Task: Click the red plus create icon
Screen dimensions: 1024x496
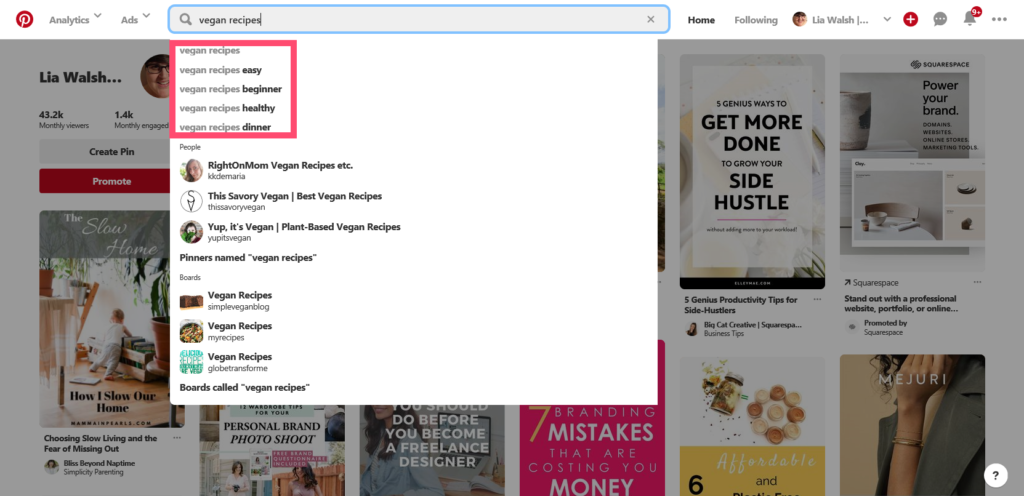Action: (x=910, y=20)
